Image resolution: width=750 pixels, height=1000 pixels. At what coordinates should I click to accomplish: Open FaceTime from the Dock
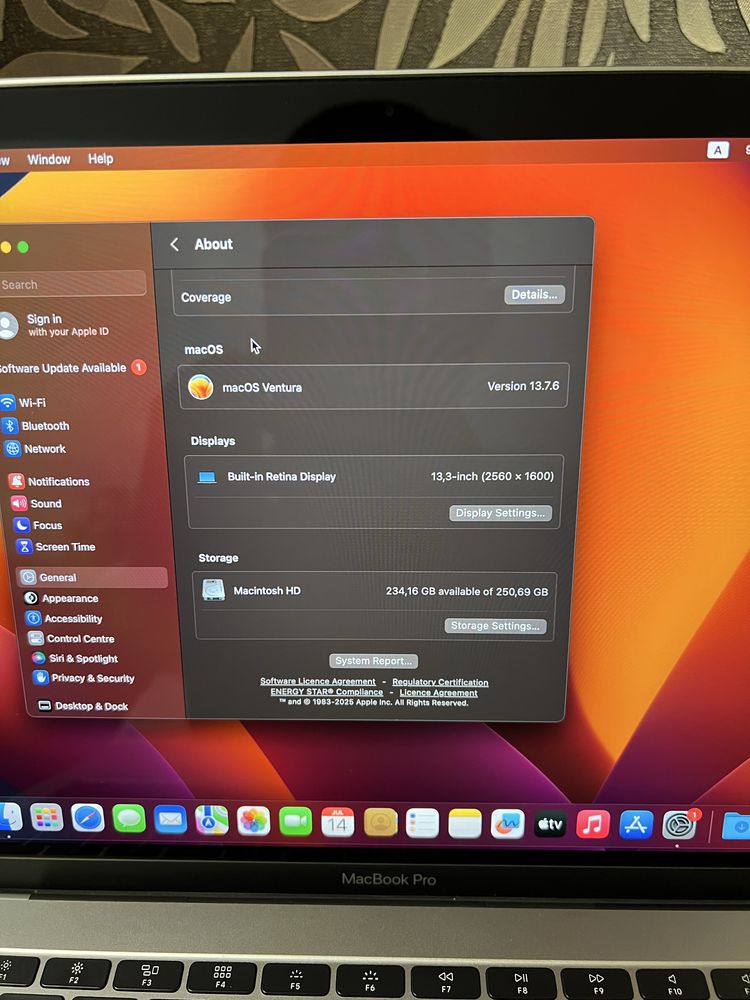[x=295, y=821]
